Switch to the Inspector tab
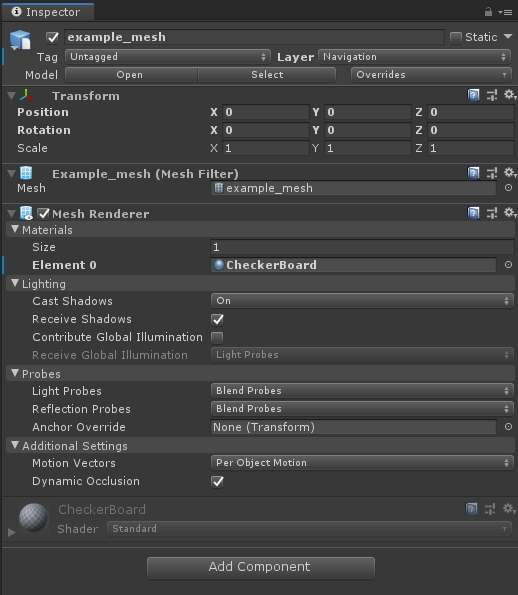 pos(48,12)
